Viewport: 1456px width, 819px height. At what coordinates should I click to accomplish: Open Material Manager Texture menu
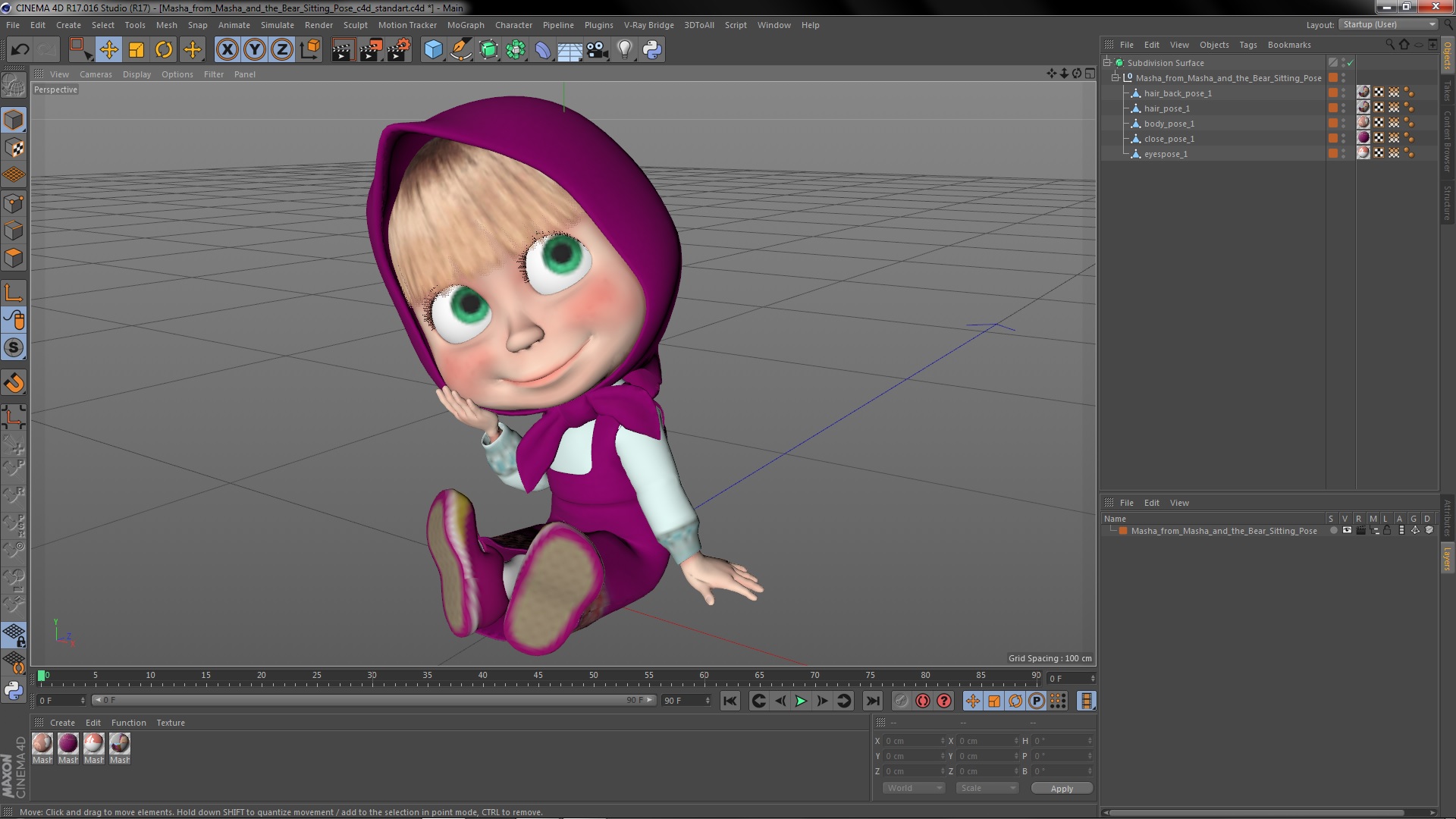[170, 723]
